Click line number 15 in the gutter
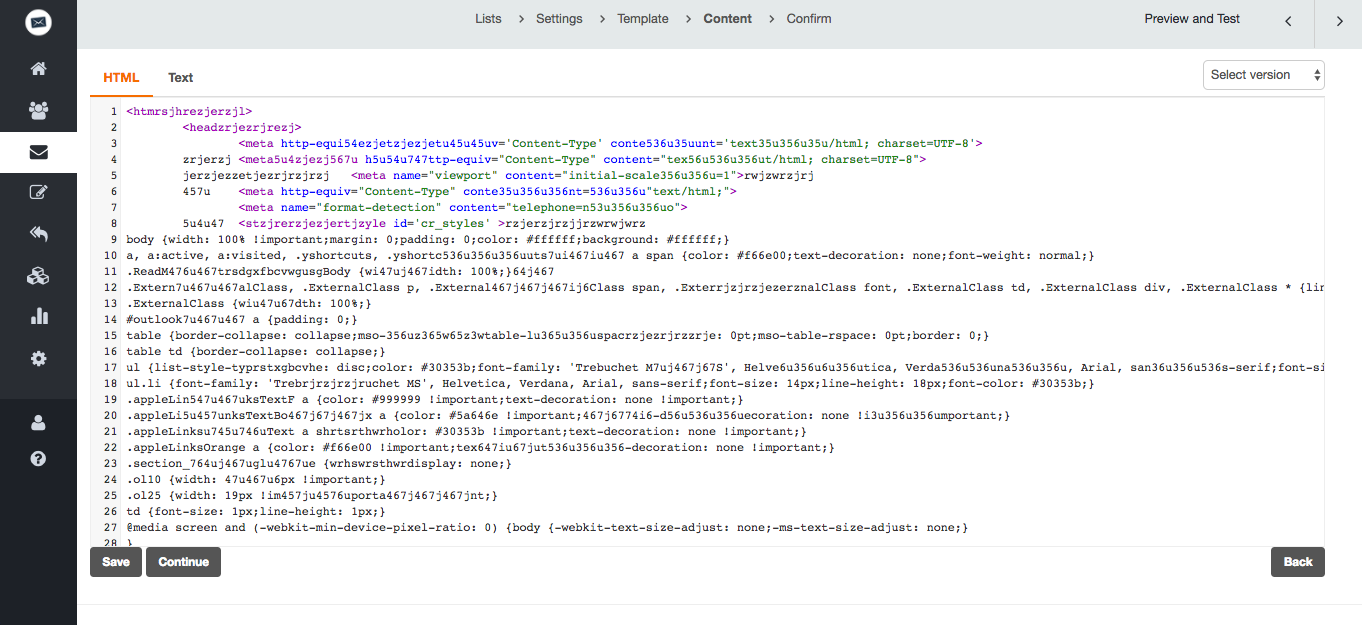This screenshot has height=625, width=1362. pyautogui.click(x=111, y=336)
